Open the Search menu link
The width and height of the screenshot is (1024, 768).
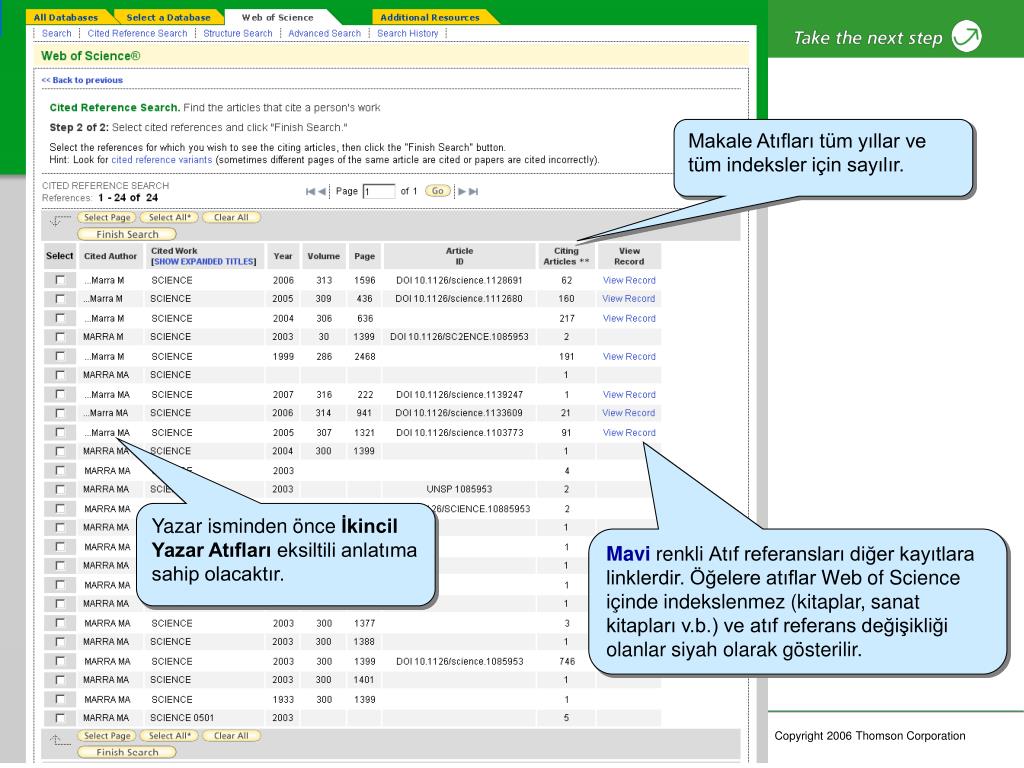57,33
